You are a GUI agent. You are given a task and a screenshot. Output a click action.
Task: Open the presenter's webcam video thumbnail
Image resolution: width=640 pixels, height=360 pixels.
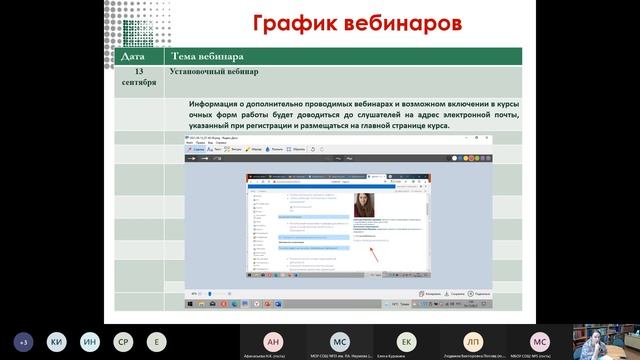(607, 342)
